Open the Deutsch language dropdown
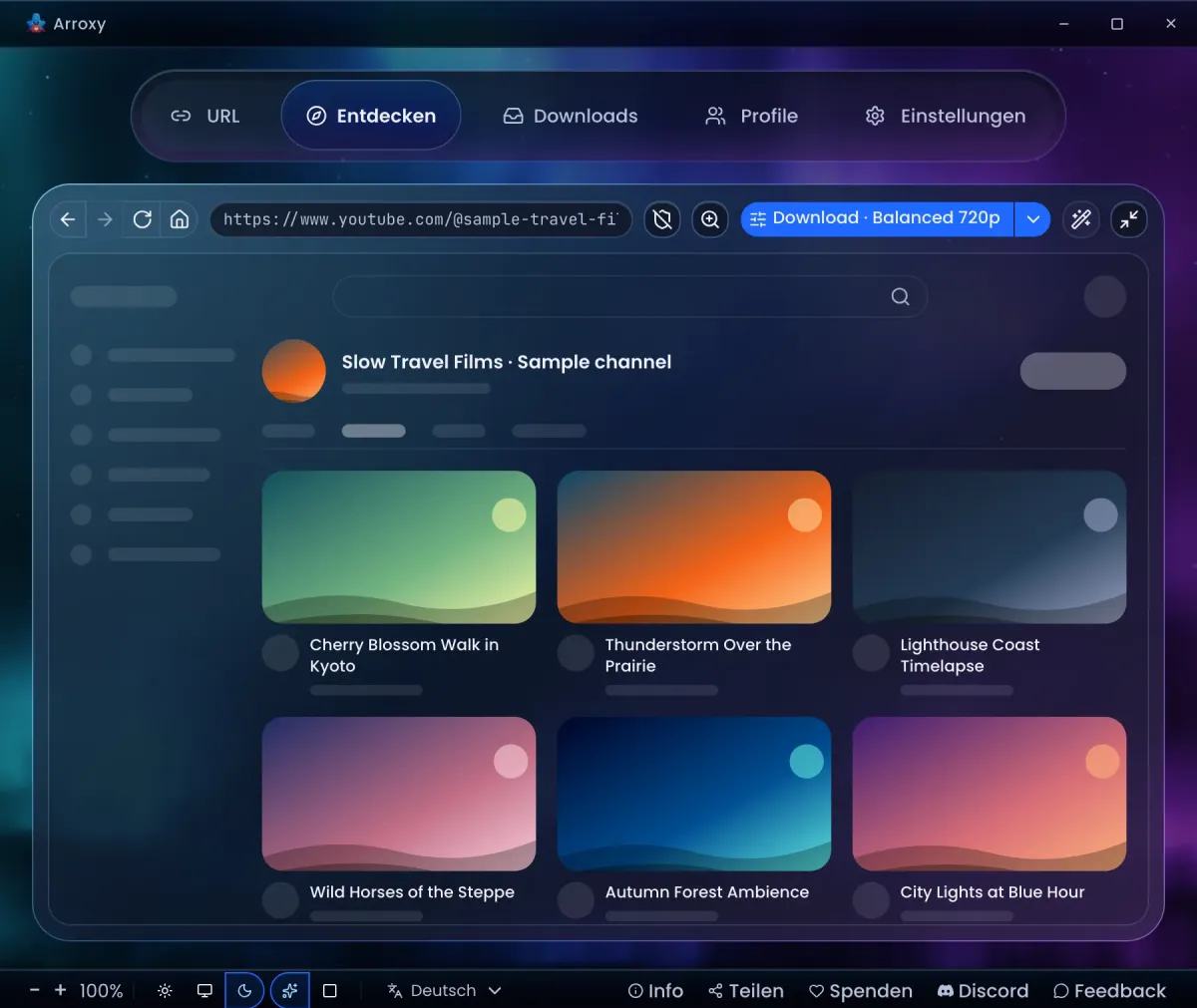The height and width of the screenshot is (1008, 1197). click(444, 990)
